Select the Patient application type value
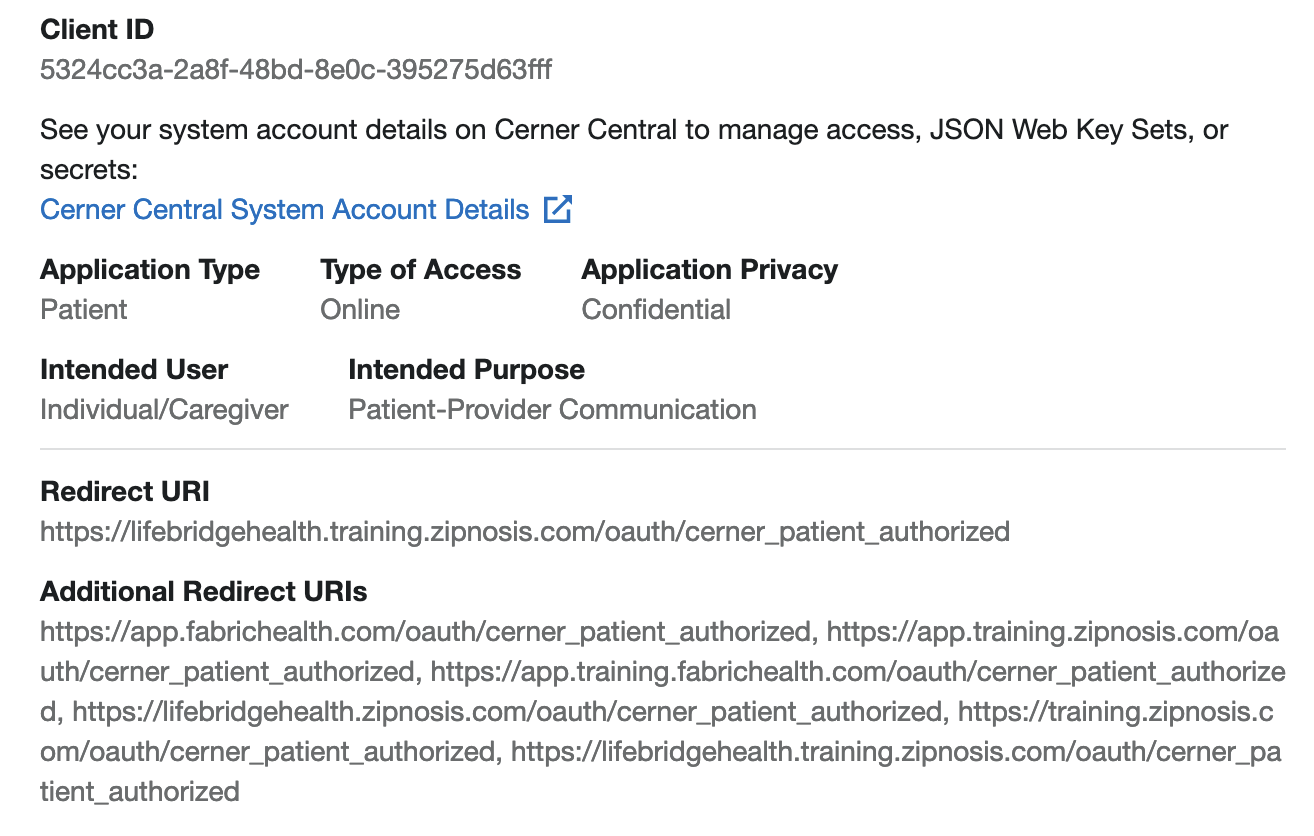 tap(84, 310)
